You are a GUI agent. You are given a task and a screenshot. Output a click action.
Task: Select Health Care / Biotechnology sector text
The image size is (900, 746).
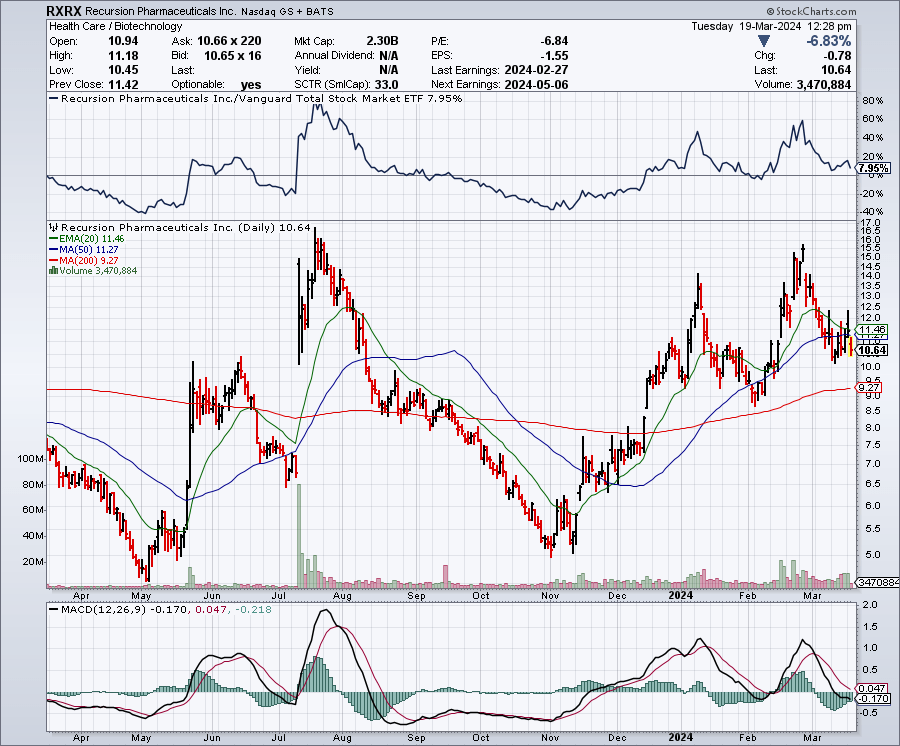click(x=115, y=26)
